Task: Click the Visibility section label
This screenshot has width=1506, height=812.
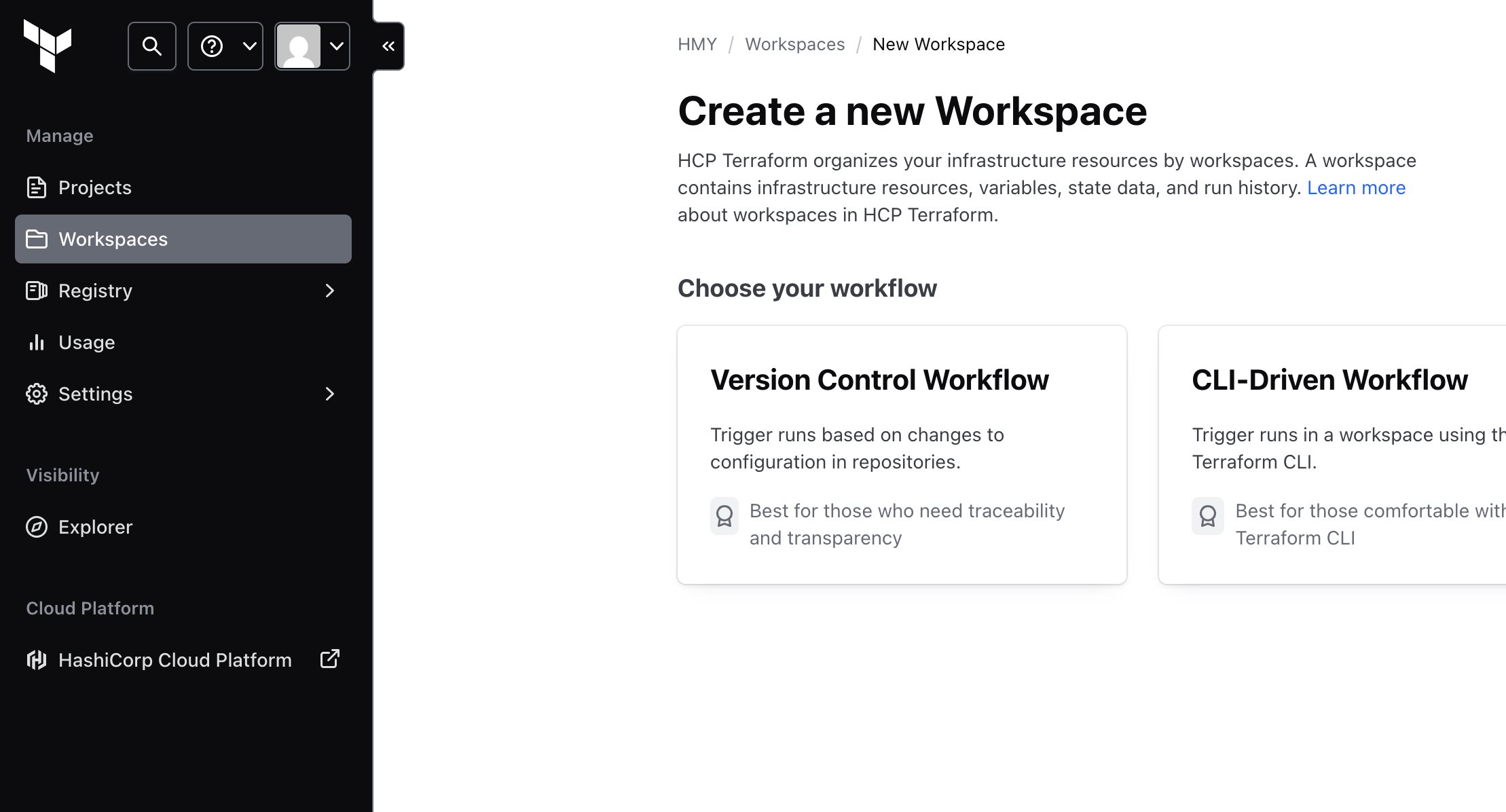Action: (x=62, y=475)
